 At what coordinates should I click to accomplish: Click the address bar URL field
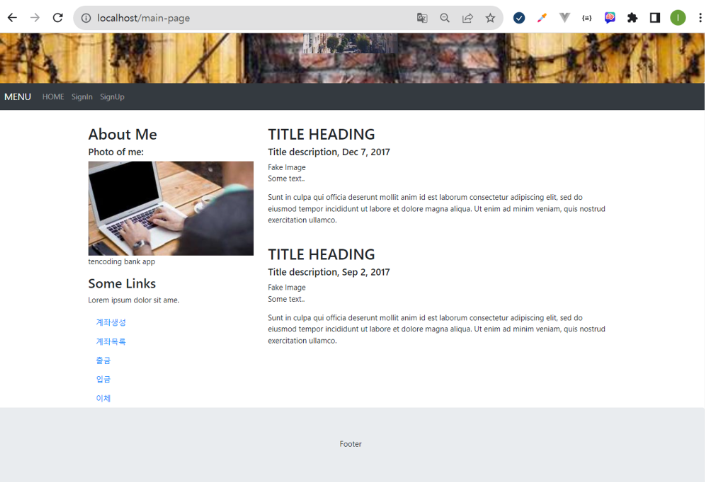(x=252, y=18)
